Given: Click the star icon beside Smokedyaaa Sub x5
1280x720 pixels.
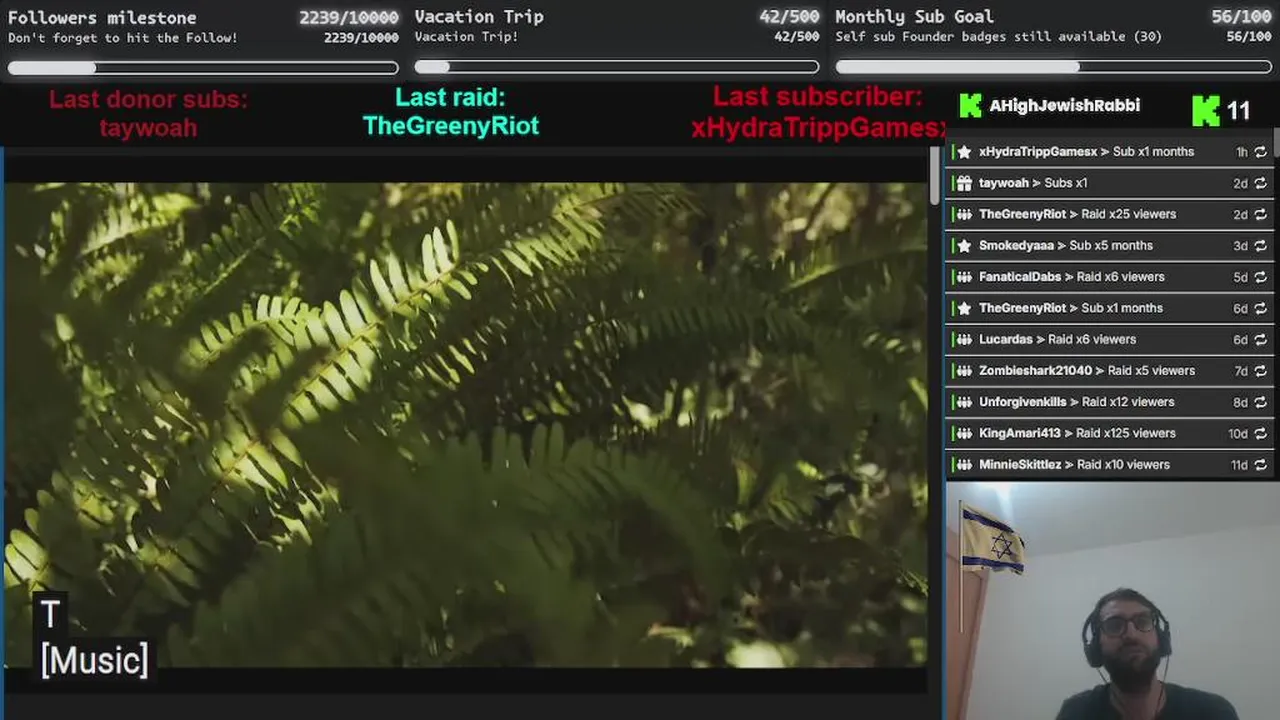Looking at the screenshot, I should pos(964,245).
